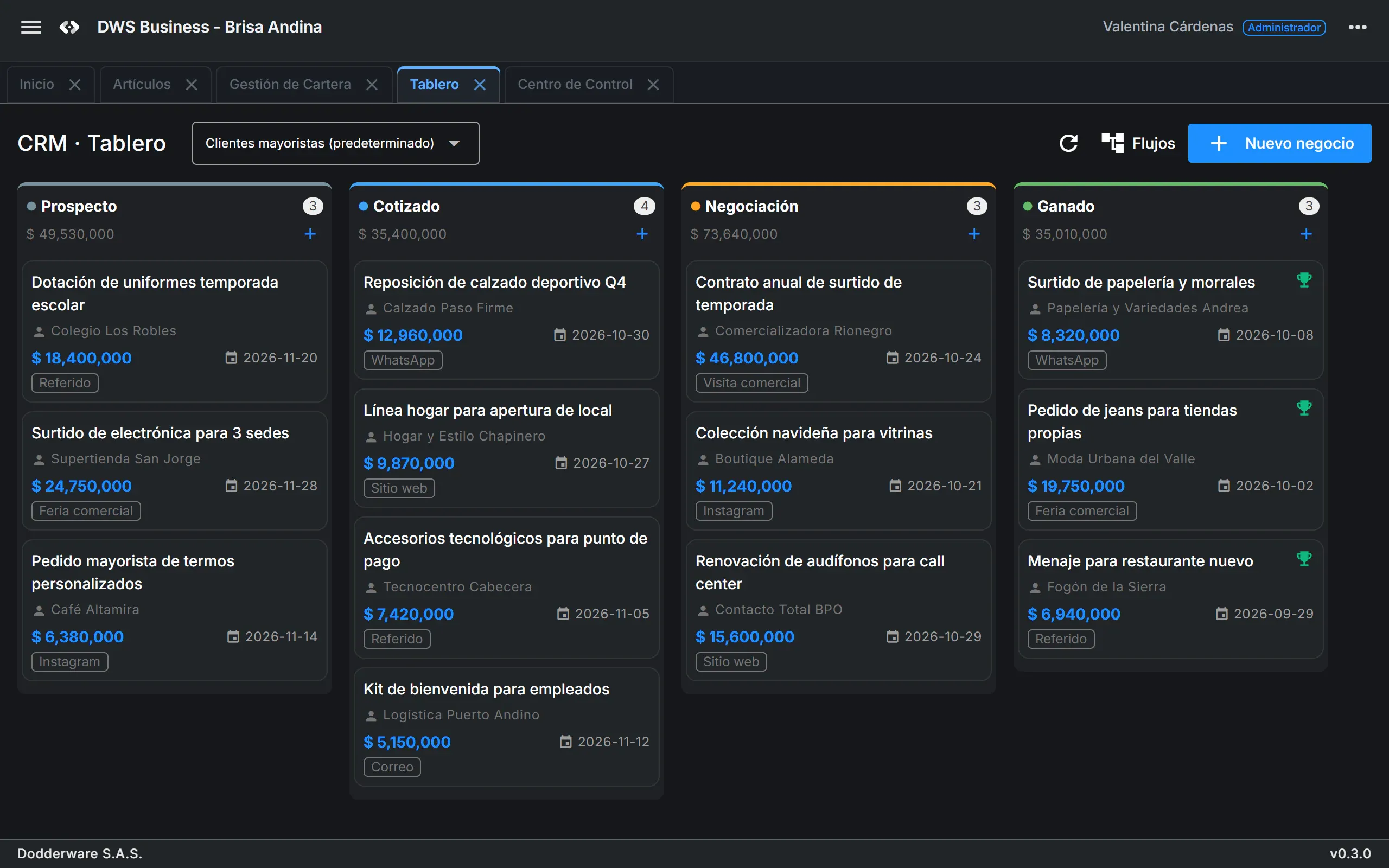Open Surtido de electrónica para 3 sedes deal
The width and height of the screenshot is (1389, 868).
point(175,470)
